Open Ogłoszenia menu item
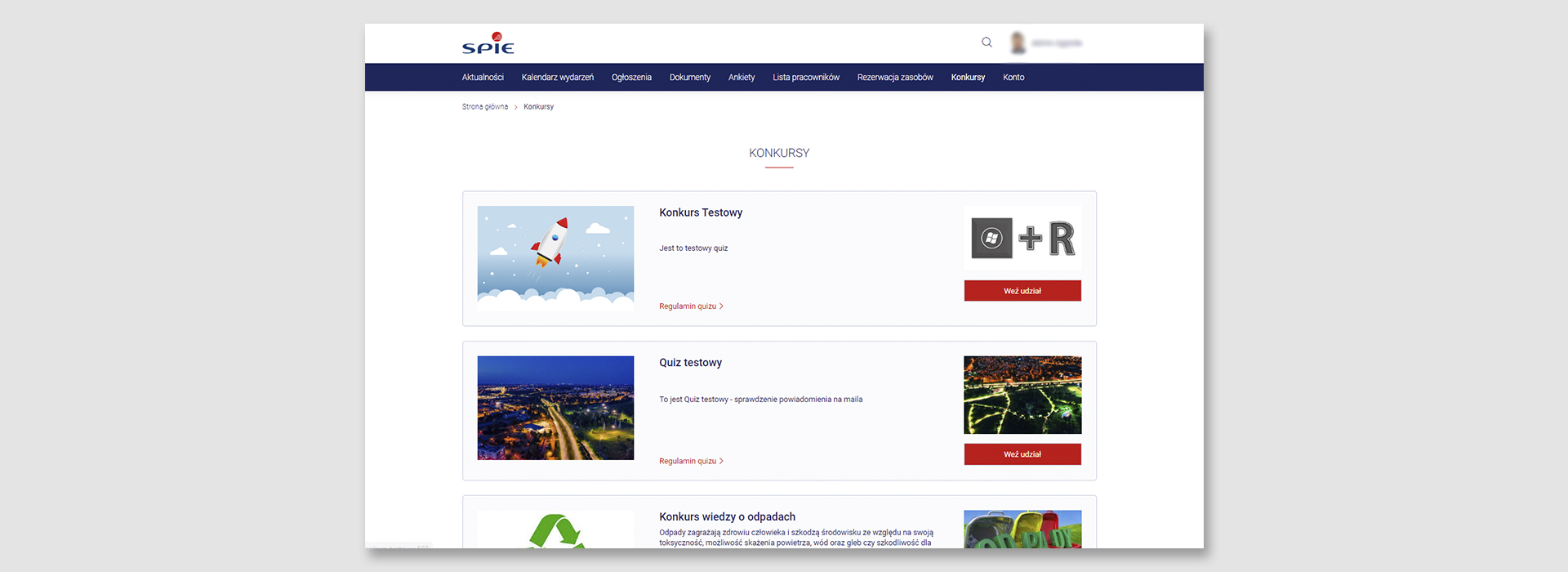The image size is (1568, 572). click(x=631, y=78)
